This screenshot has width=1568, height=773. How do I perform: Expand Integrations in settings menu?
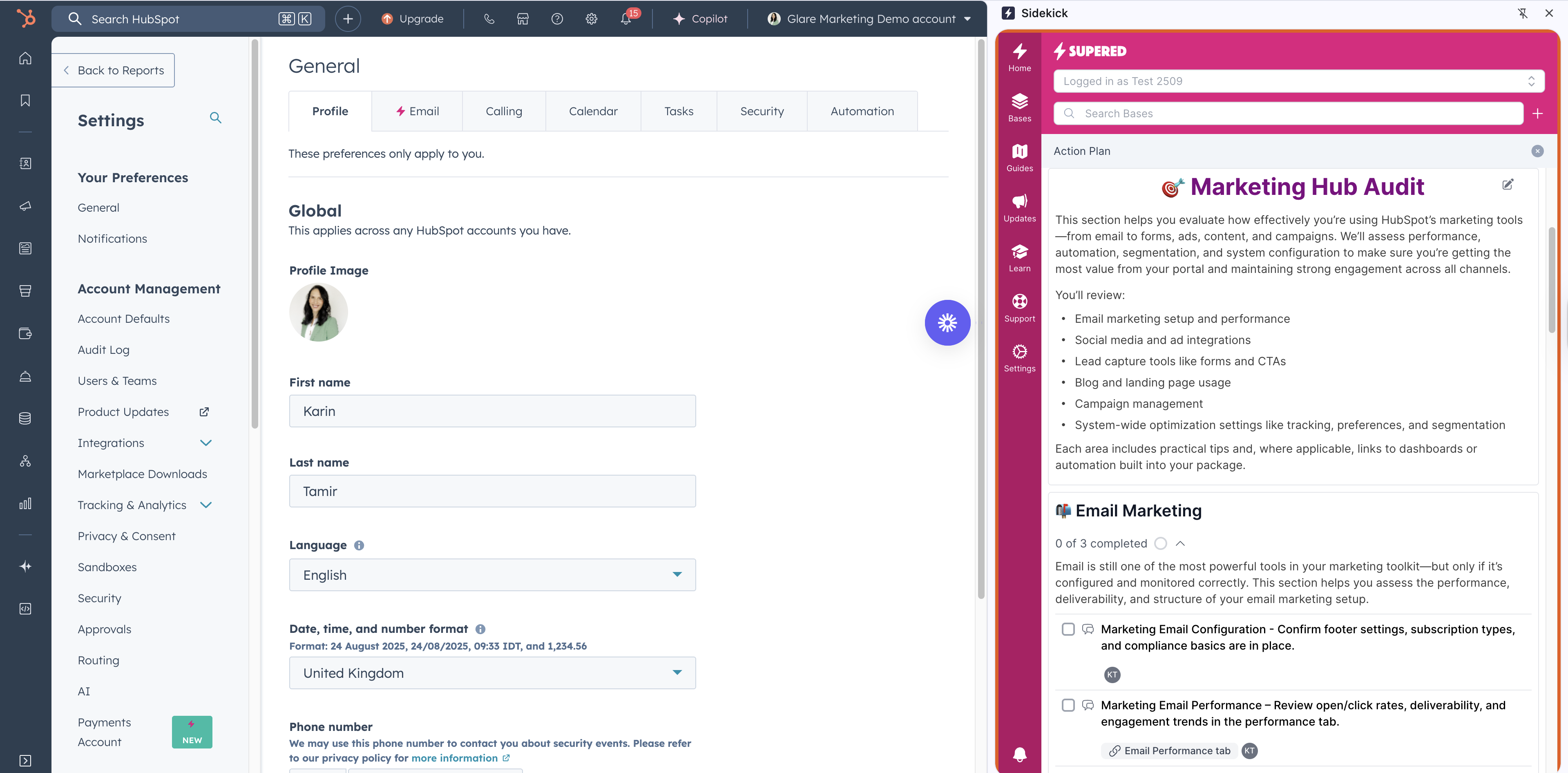coord(206,443)
